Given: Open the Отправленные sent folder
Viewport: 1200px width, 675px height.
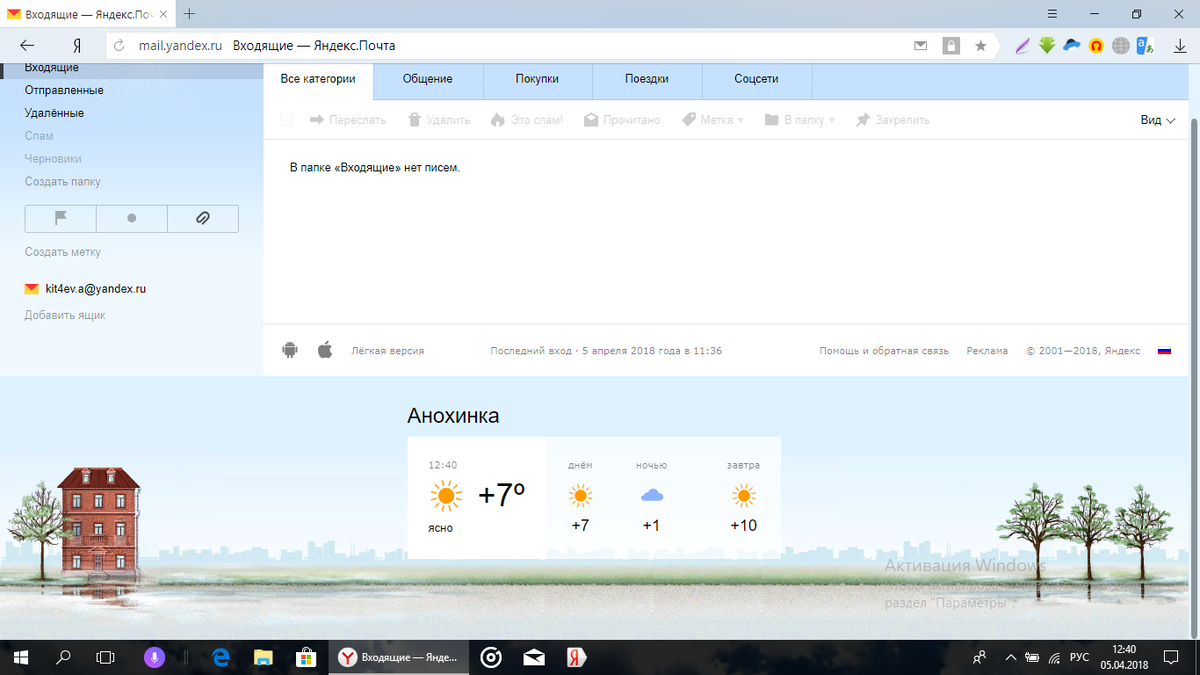Looking at the screenshot, I should click(64, 90).
